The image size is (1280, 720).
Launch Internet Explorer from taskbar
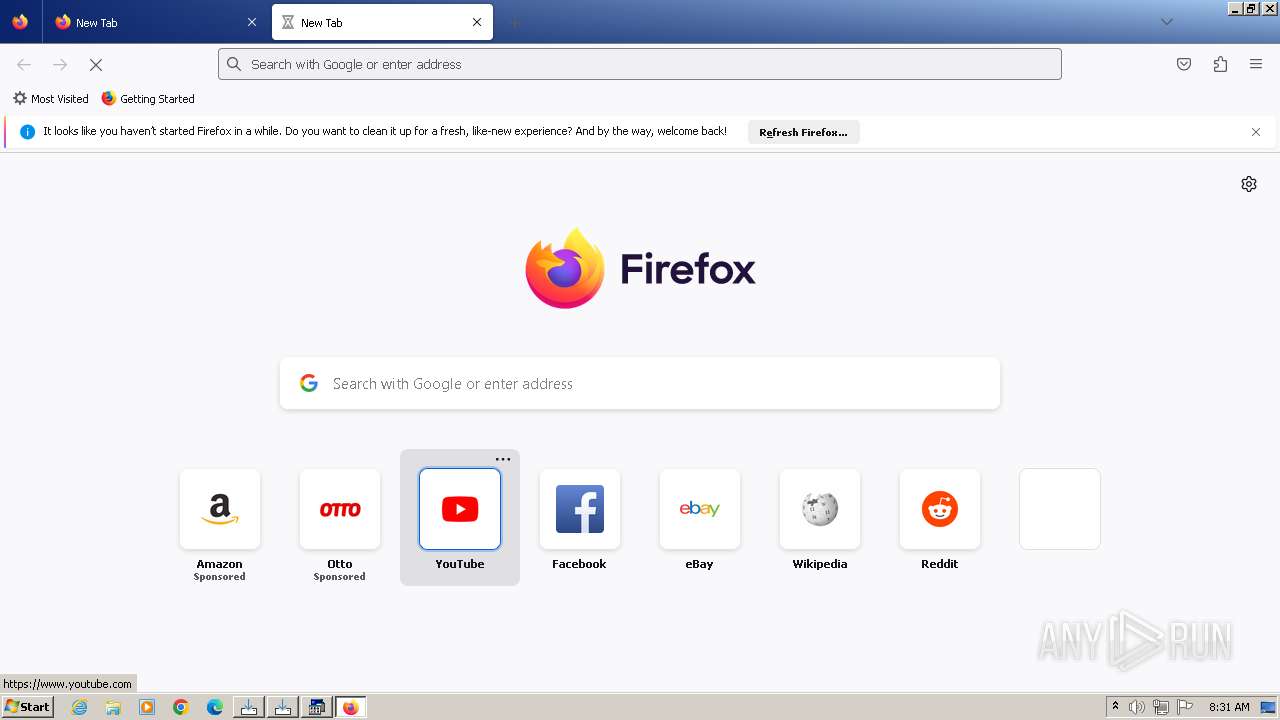(x=80, y=707)
